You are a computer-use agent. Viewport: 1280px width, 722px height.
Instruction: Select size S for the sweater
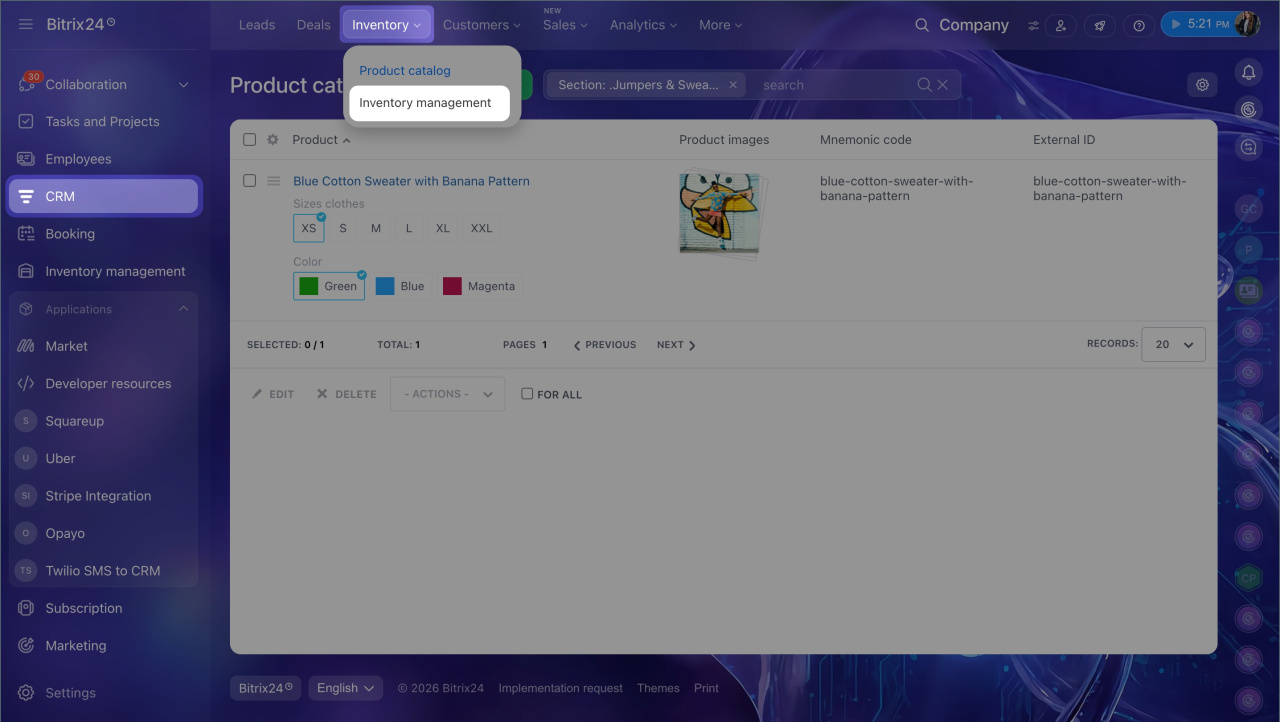(x=343, y=228)
